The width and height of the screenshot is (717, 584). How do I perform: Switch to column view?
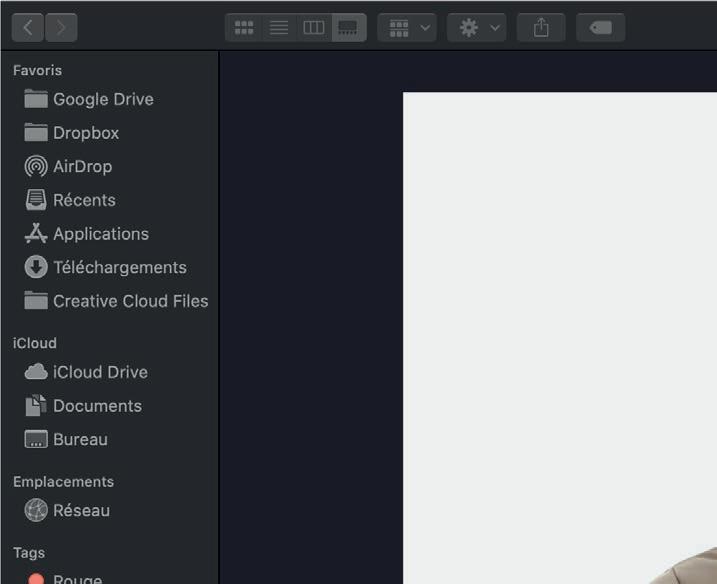[x=314, y=27]
